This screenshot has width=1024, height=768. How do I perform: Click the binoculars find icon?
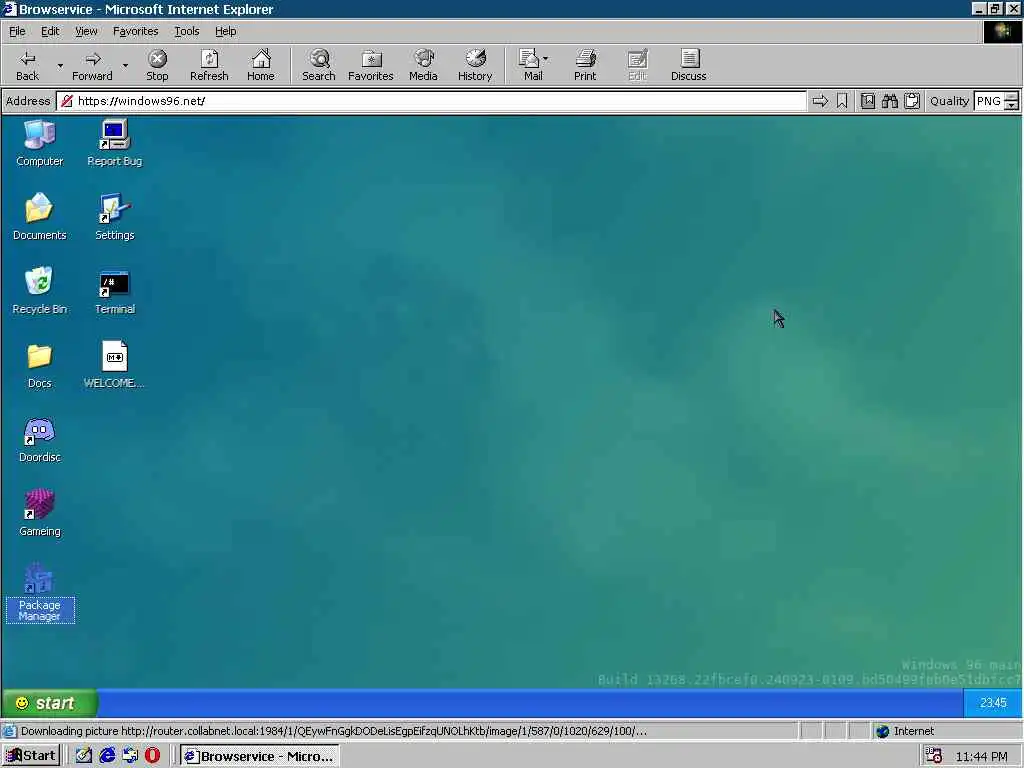click(889, 101)
